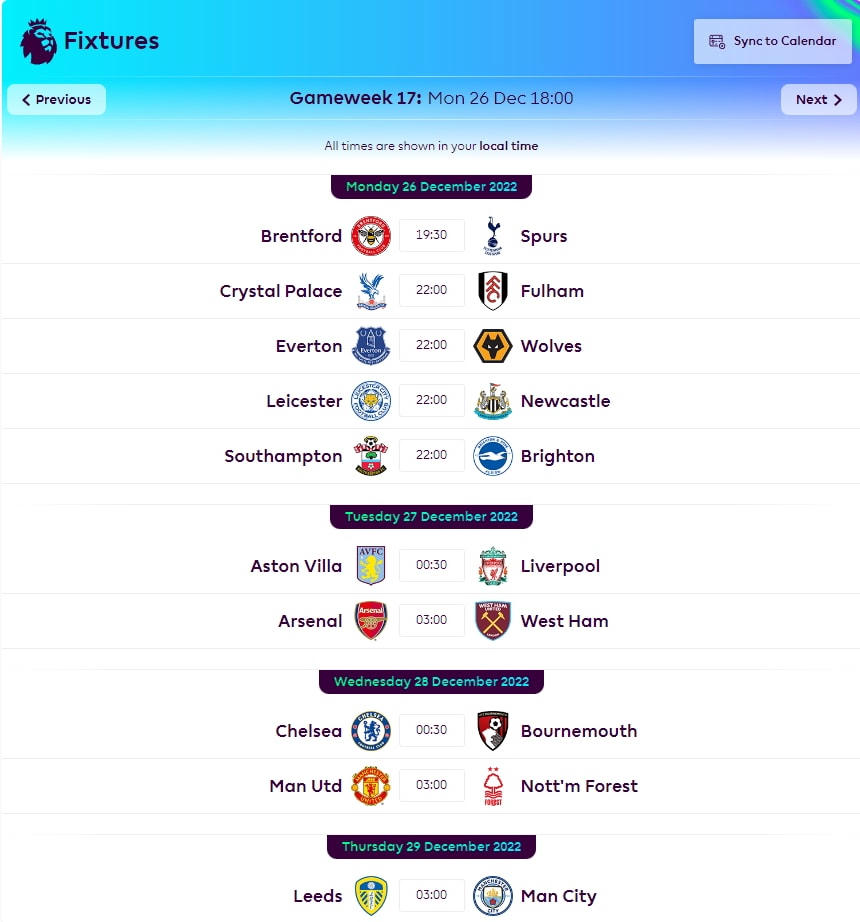Go to Next gameweek
Viewport: 860px width, 922px height.
coord(818,99)
